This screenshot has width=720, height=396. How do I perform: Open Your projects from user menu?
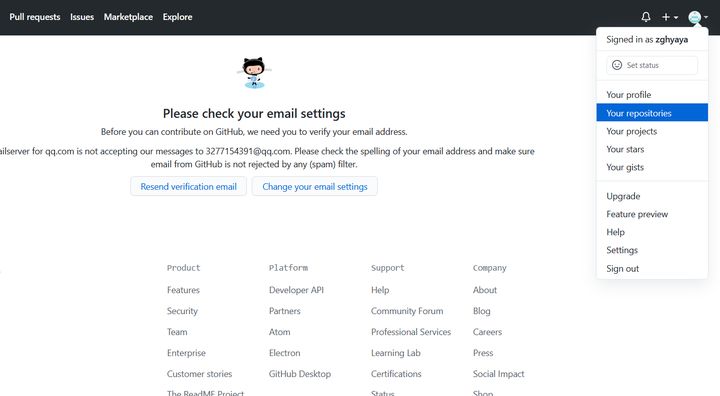[652, 131]
